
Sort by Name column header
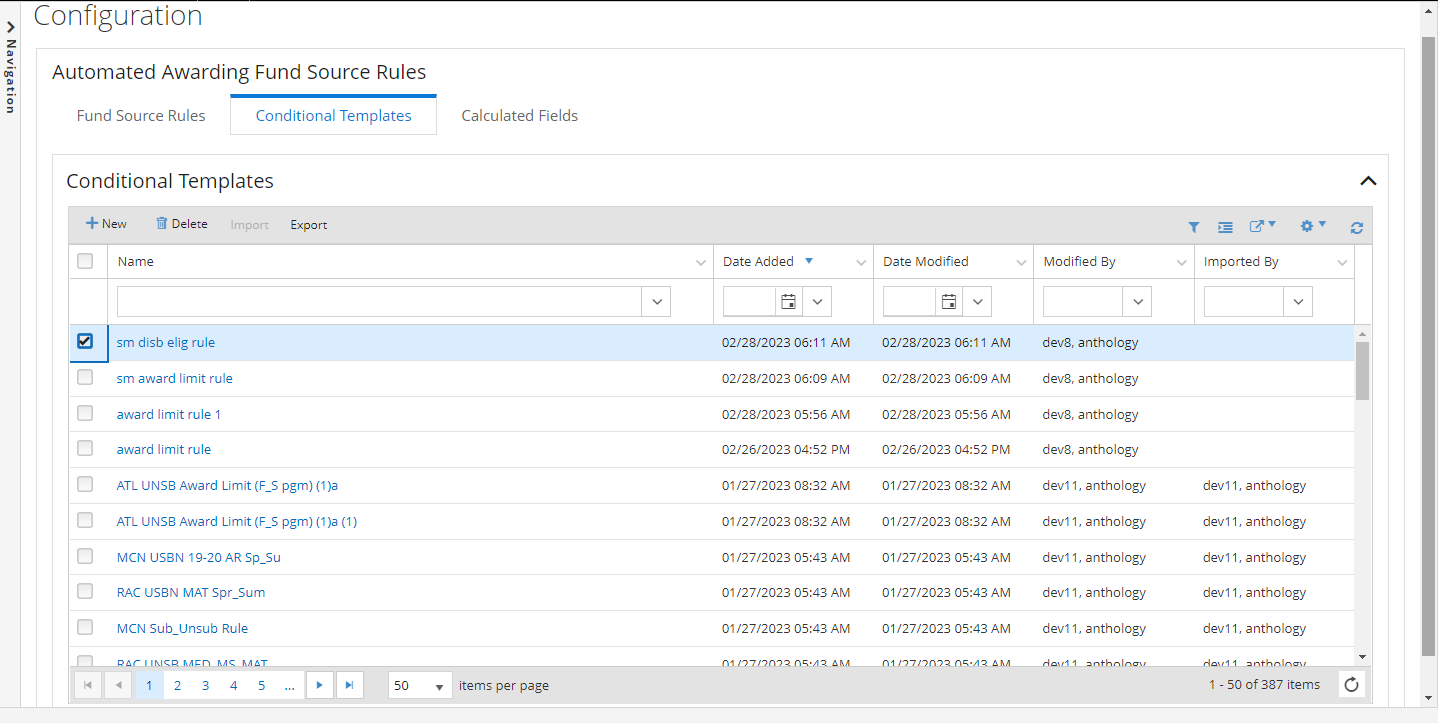[136, 261]
